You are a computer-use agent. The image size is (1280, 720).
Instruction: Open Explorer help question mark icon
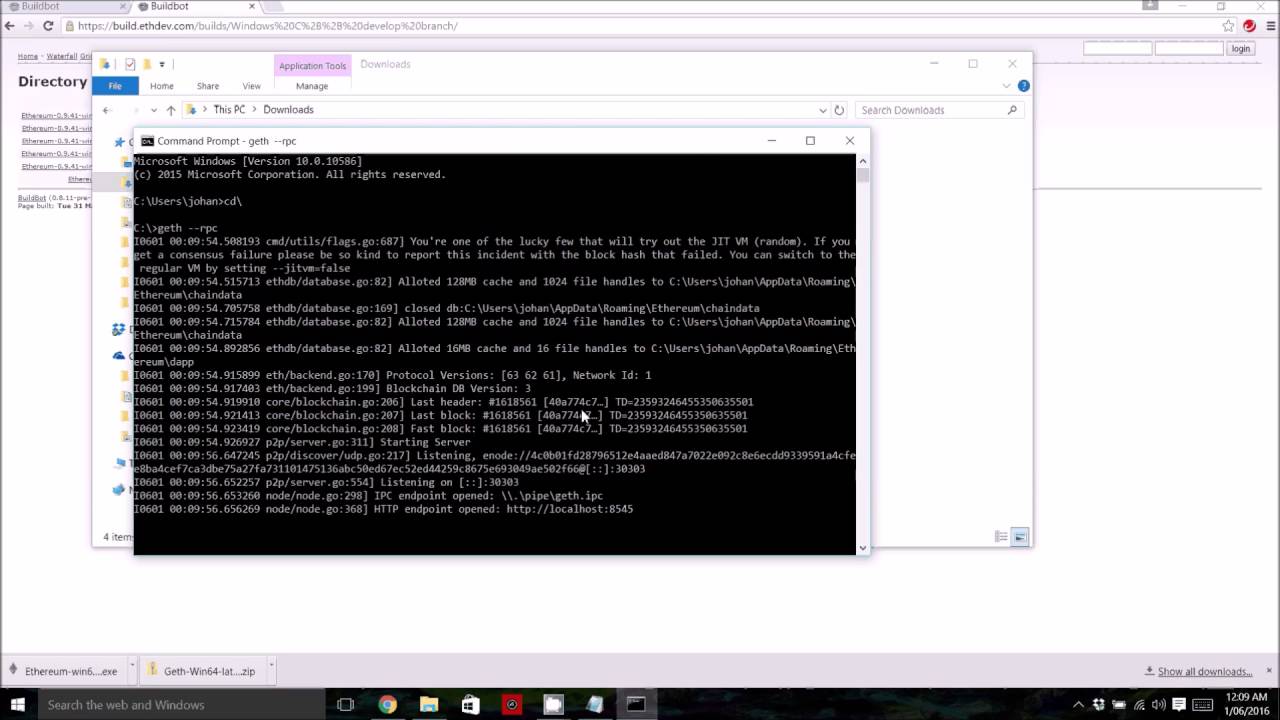click(x=1023, y=86)
